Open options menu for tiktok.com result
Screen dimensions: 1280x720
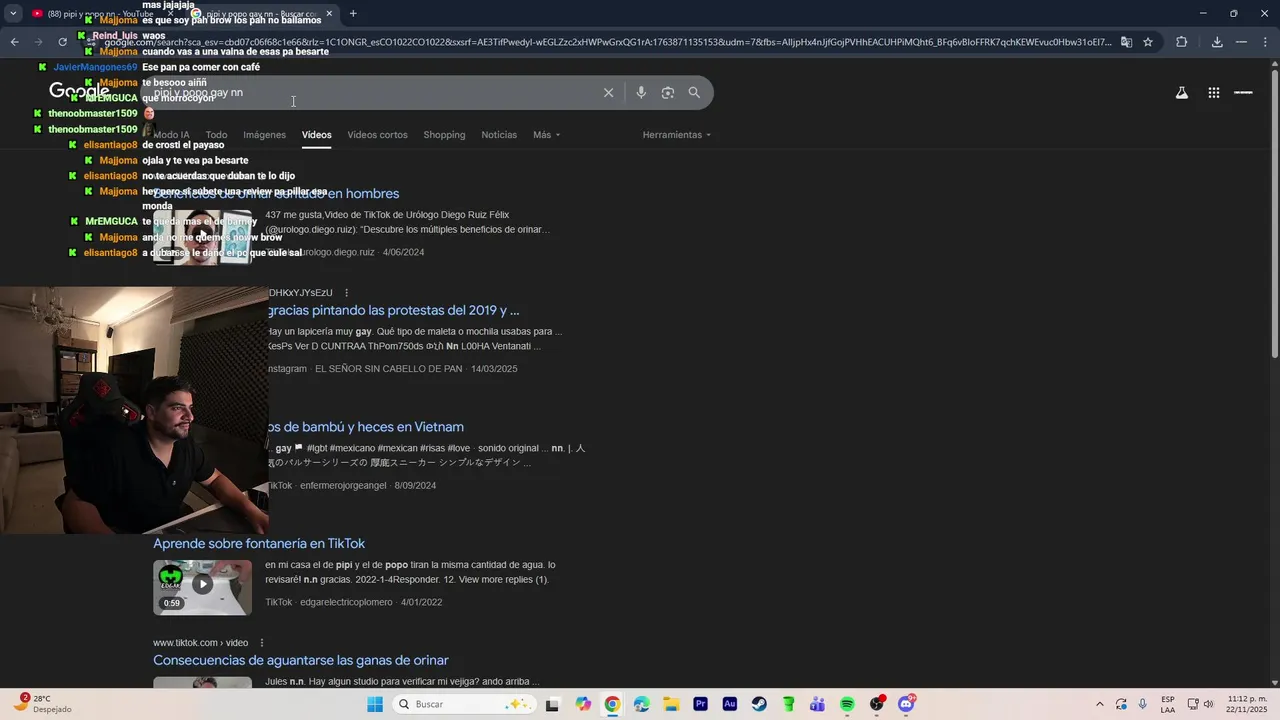point(262,643)
